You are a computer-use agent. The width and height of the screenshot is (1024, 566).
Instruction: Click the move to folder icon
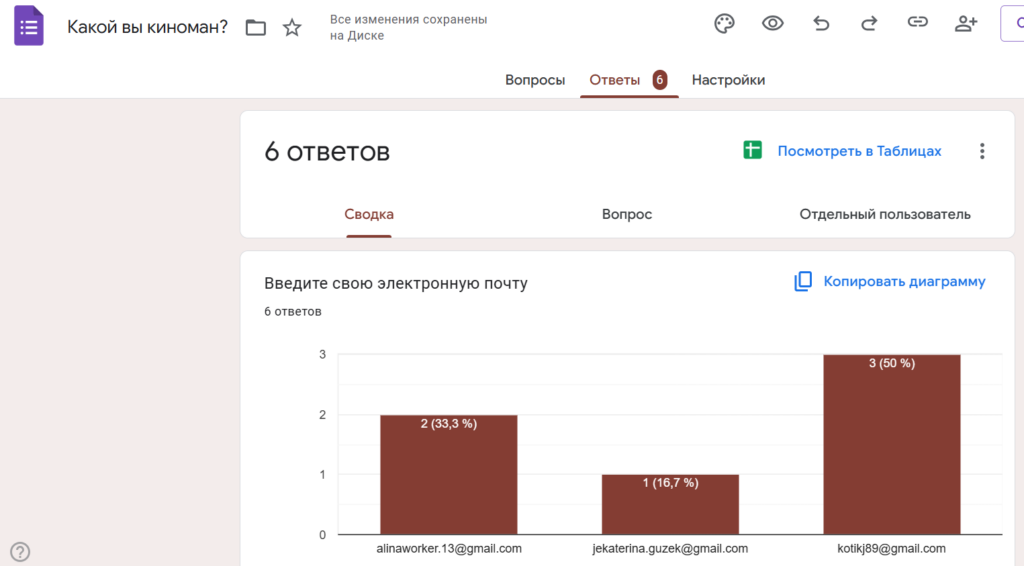pos(255,27)
